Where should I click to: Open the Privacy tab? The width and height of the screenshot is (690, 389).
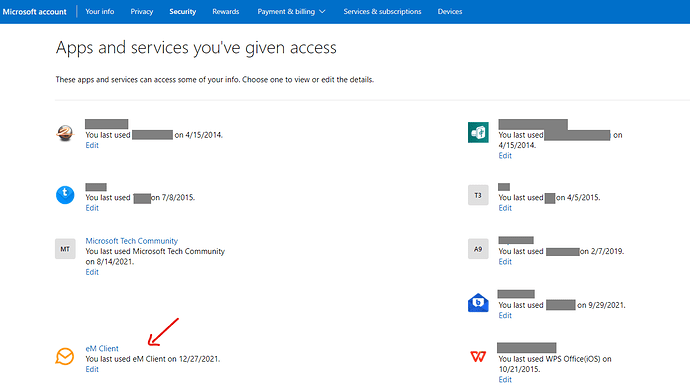click(x=142, y=11)
